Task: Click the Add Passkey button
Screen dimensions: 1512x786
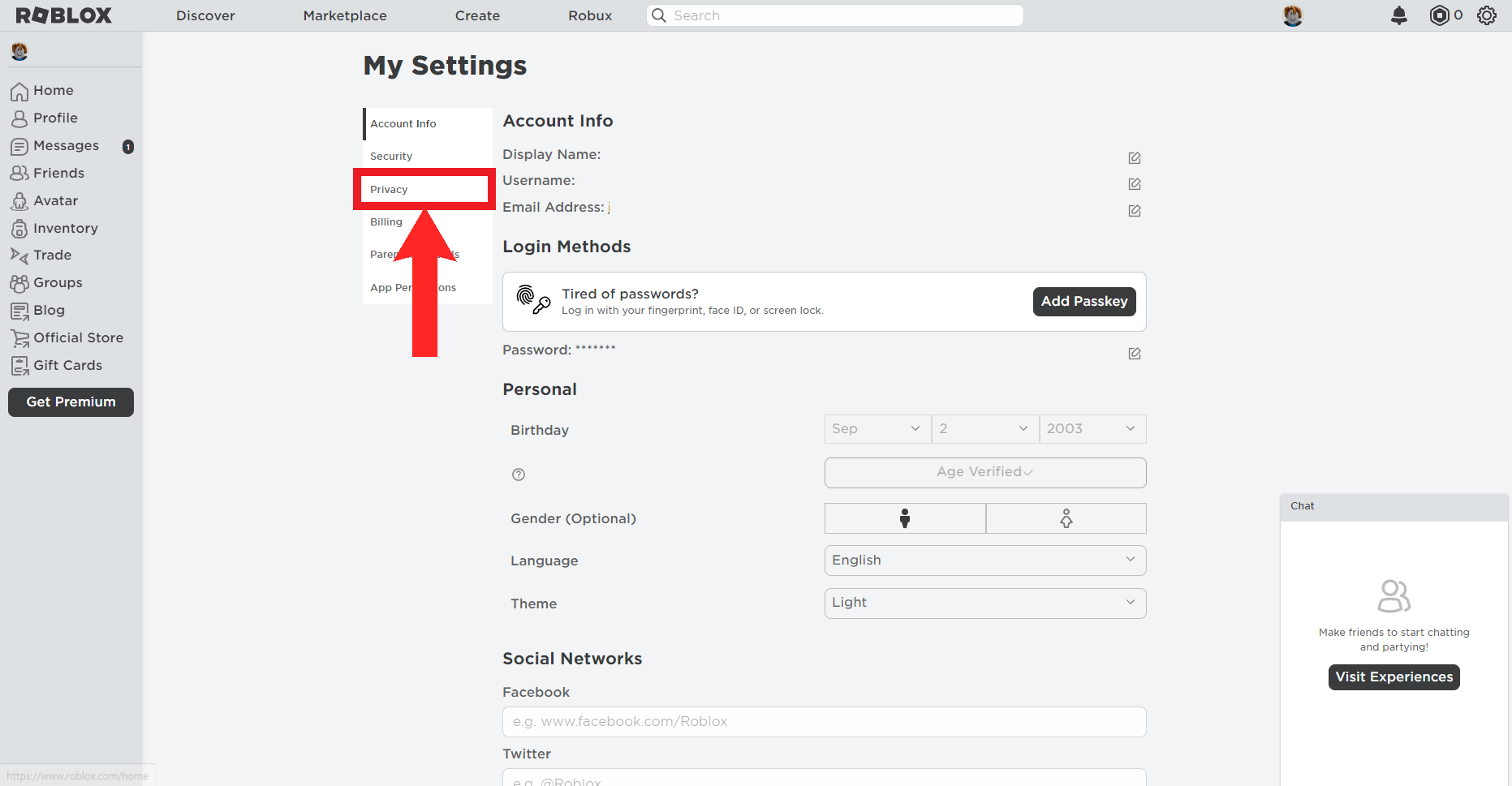Action: [1083, 302]
